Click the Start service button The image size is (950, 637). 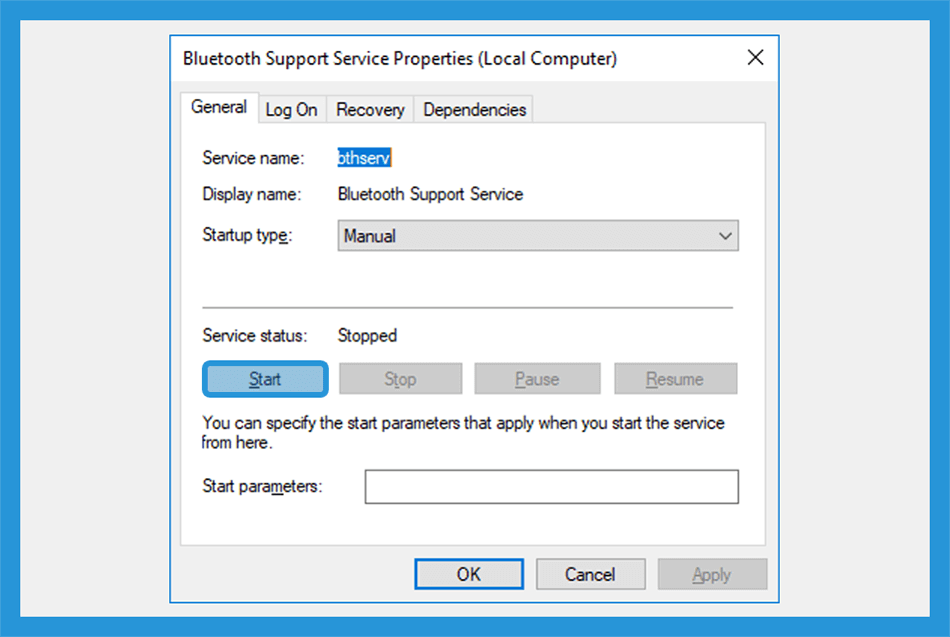pos(265,379)
